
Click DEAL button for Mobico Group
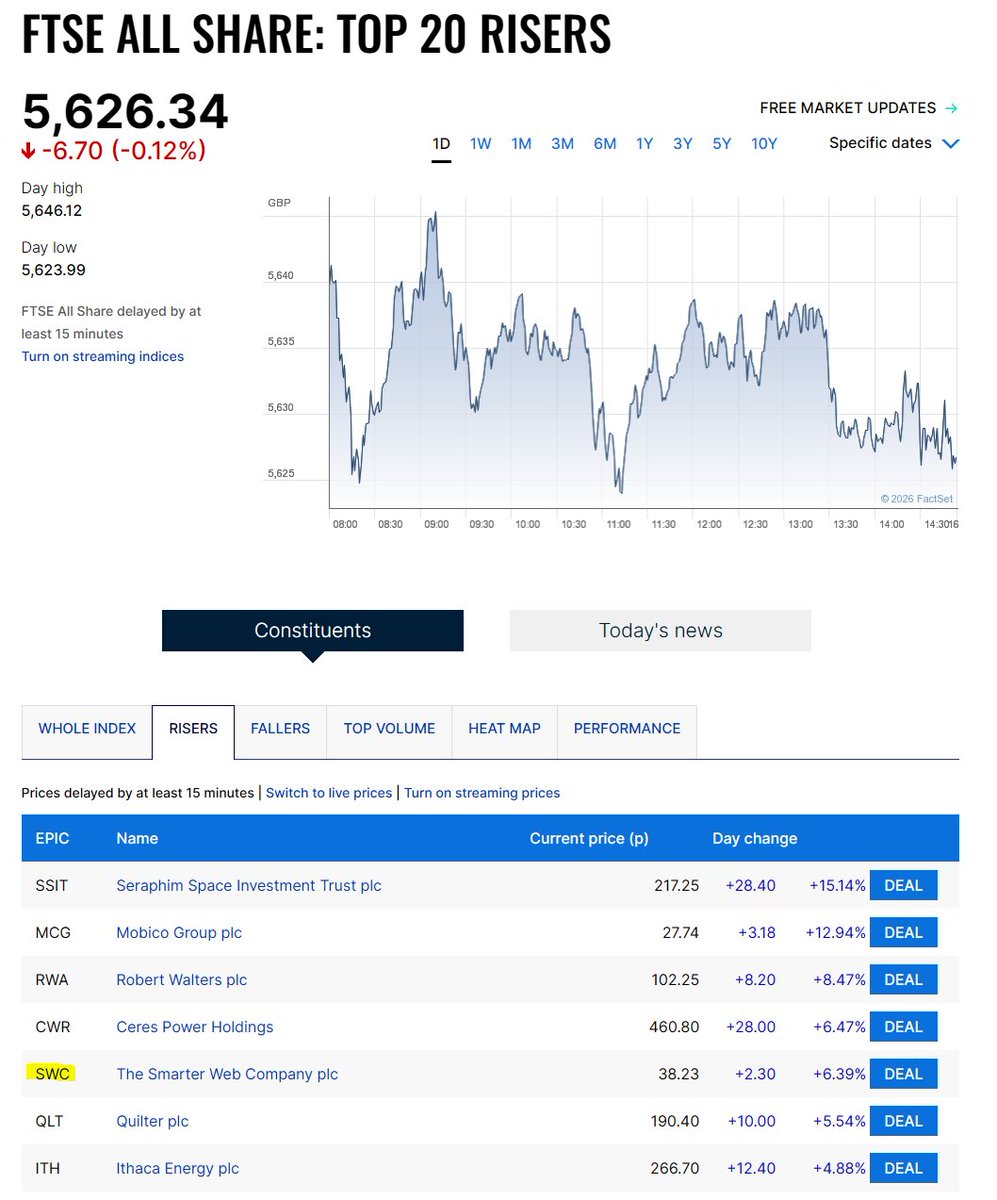(x=903, y=933)
